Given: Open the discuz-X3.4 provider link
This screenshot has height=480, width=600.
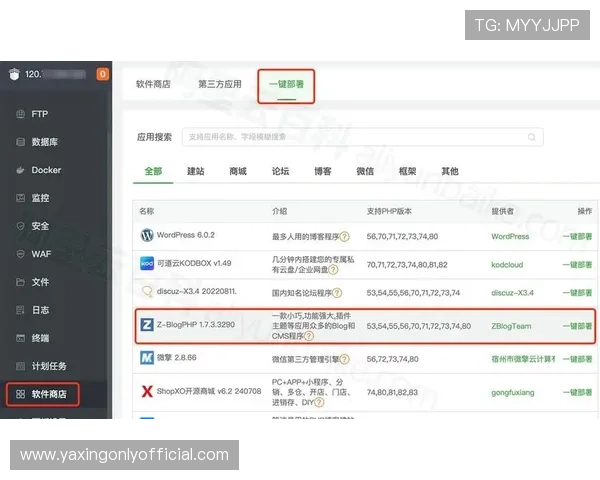Looking at the screenshot, I should (x=512, y=293).
